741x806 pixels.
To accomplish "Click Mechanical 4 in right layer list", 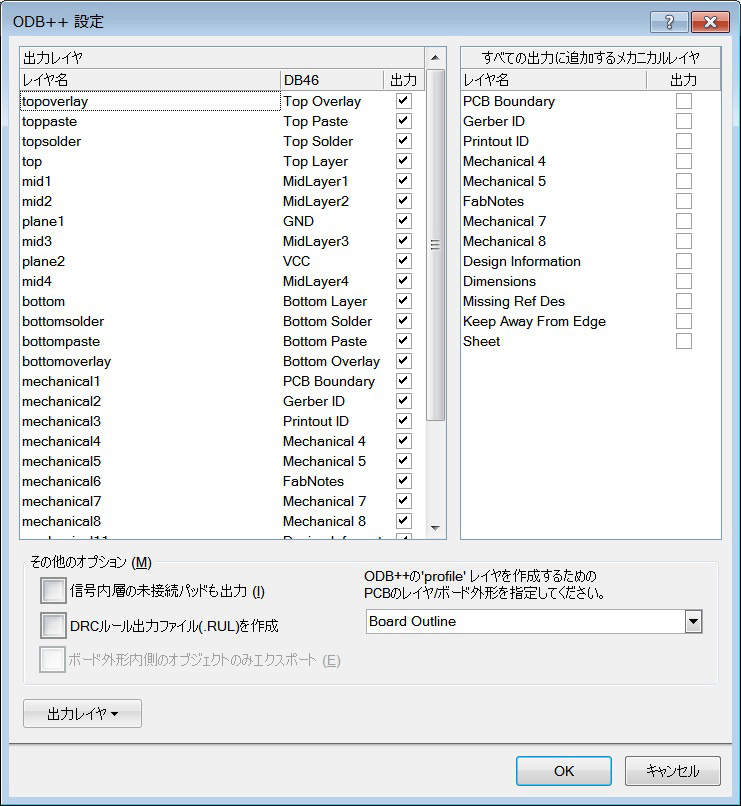I will (x=504, y=161).
